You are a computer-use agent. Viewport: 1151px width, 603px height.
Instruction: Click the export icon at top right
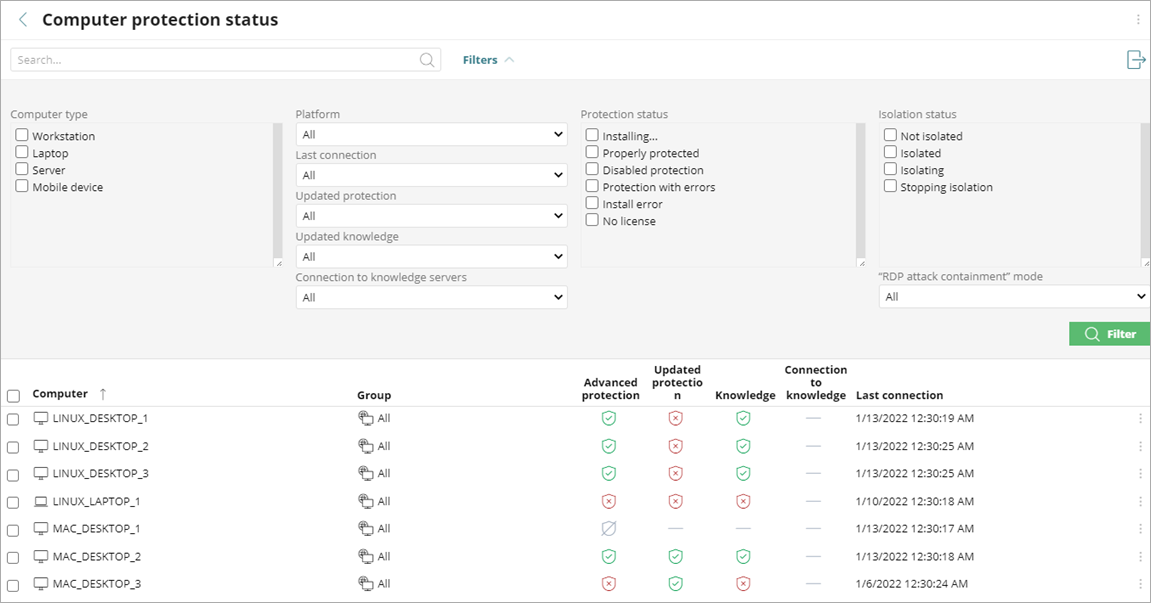[x=1136, y=60]
